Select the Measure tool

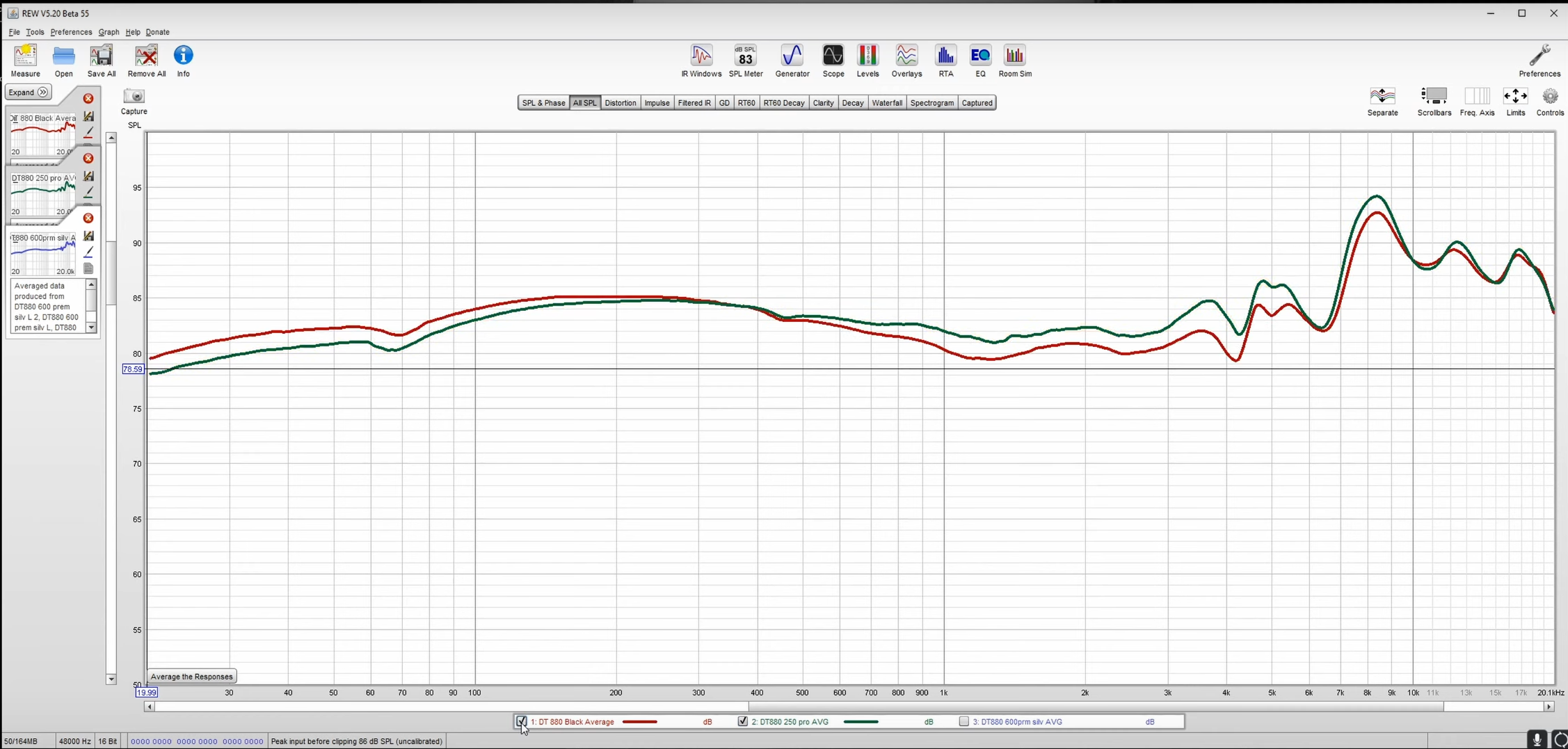tap(25, 60)
